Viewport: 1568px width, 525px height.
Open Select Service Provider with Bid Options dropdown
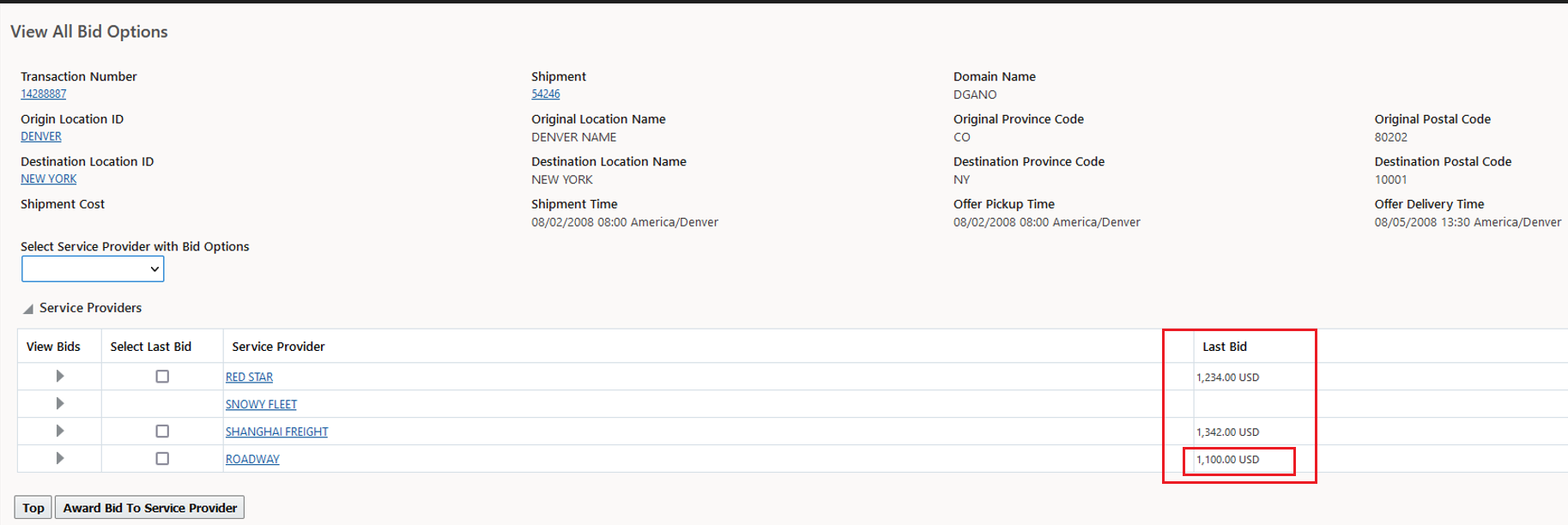pos(93,269)
